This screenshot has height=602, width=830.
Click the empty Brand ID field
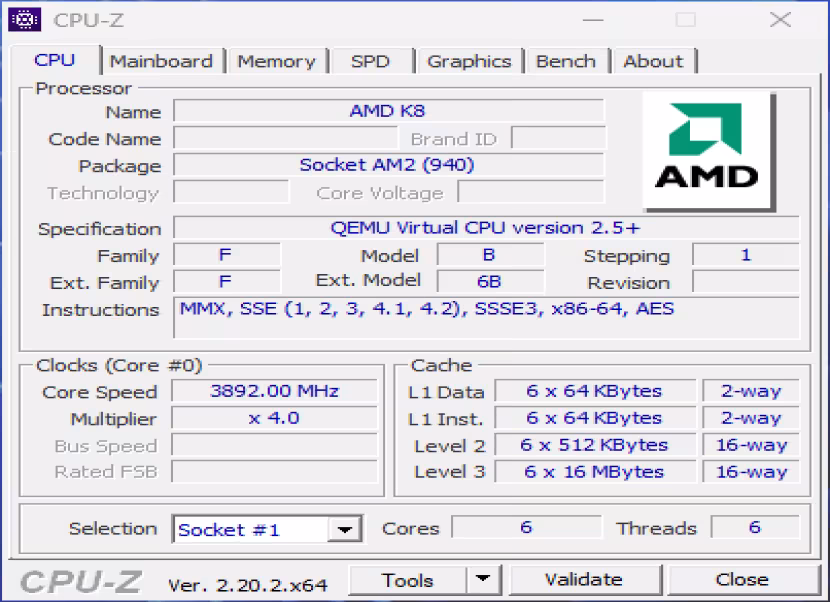tap(558, 138)
